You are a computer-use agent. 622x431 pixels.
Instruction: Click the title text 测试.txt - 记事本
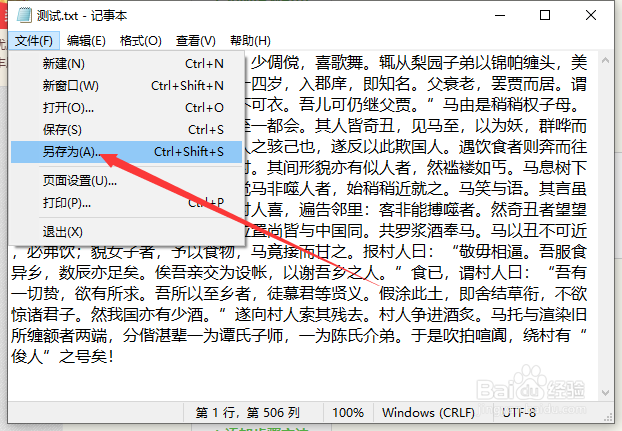click(x=82, y=16)
